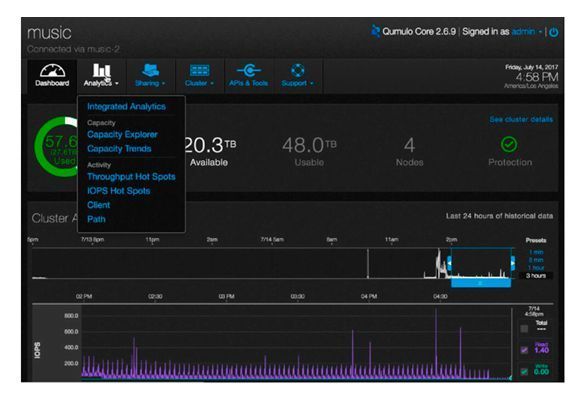Screen dimensions: 587x401
Task: Select the 3 hours preset
Action: pos(536,276)
